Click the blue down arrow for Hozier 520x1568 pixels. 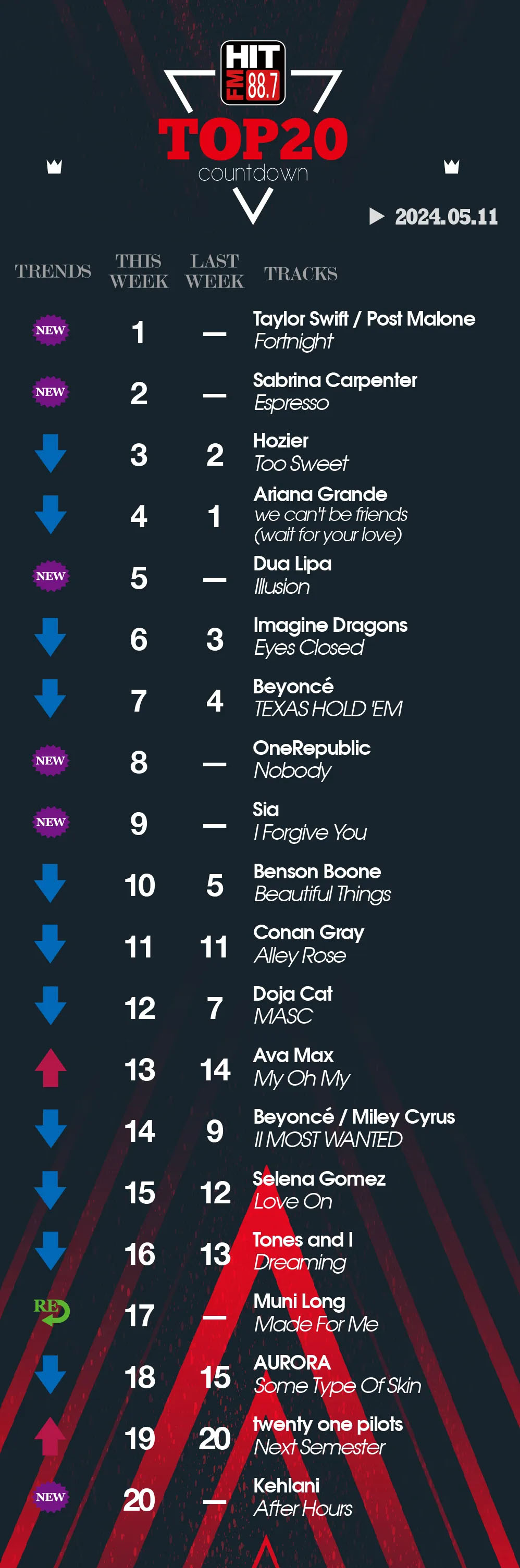point(51,454)
